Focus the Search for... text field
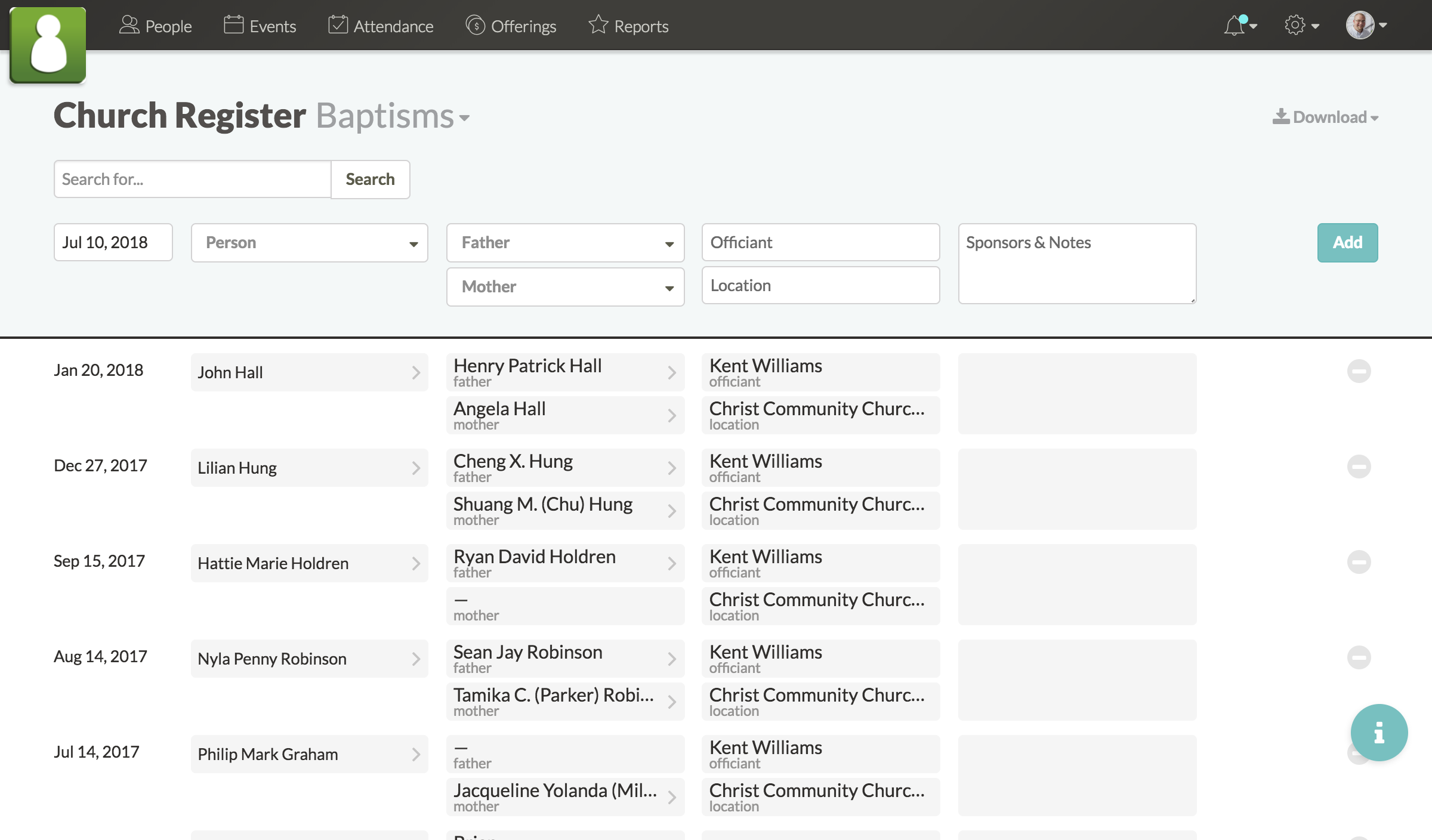 (192, 179)
